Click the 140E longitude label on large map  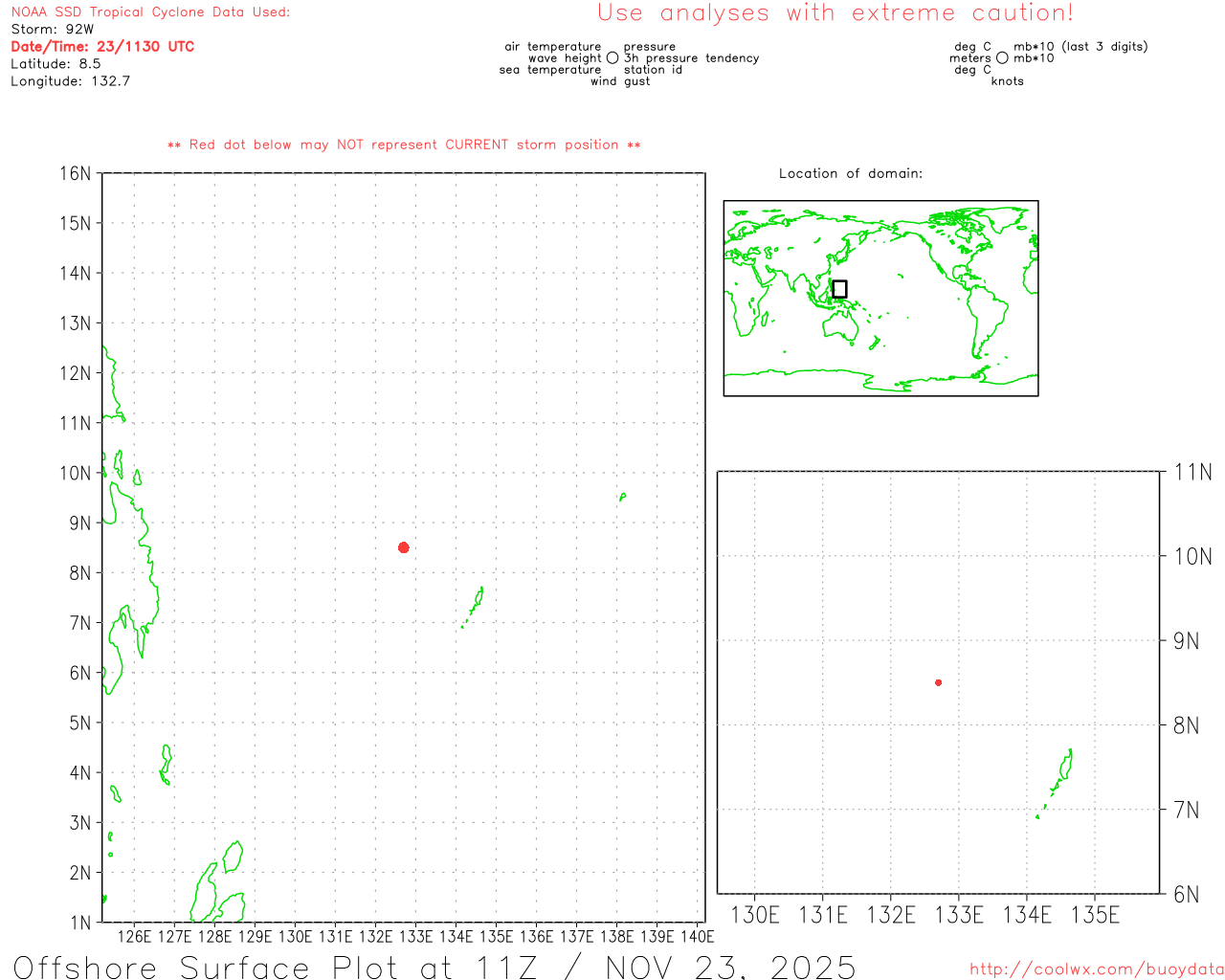pos(697,936)
